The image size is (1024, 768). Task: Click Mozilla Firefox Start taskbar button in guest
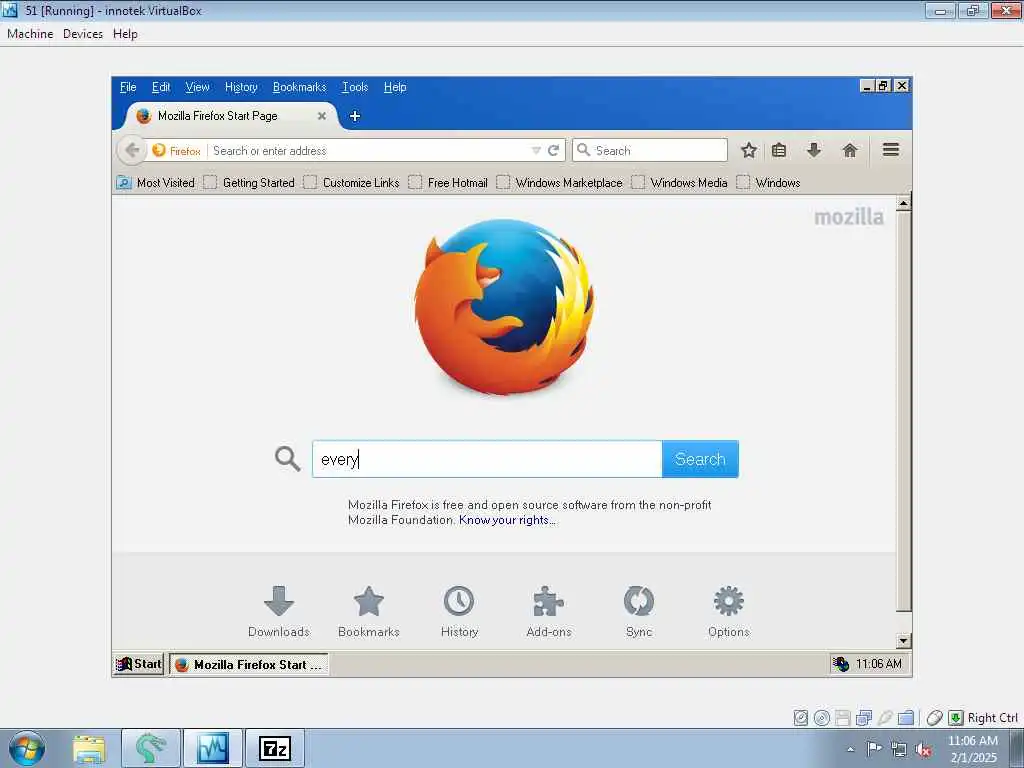coord(249,664)
